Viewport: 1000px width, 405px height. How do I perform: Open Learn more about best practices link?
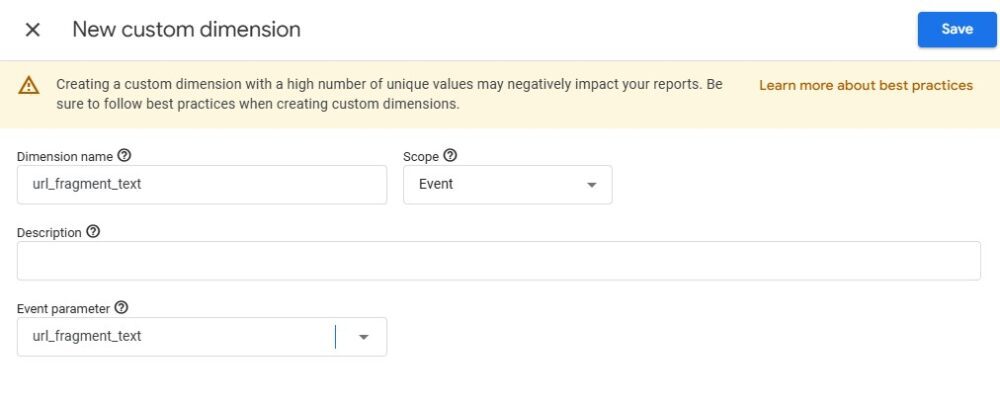(x=865, y=86)
